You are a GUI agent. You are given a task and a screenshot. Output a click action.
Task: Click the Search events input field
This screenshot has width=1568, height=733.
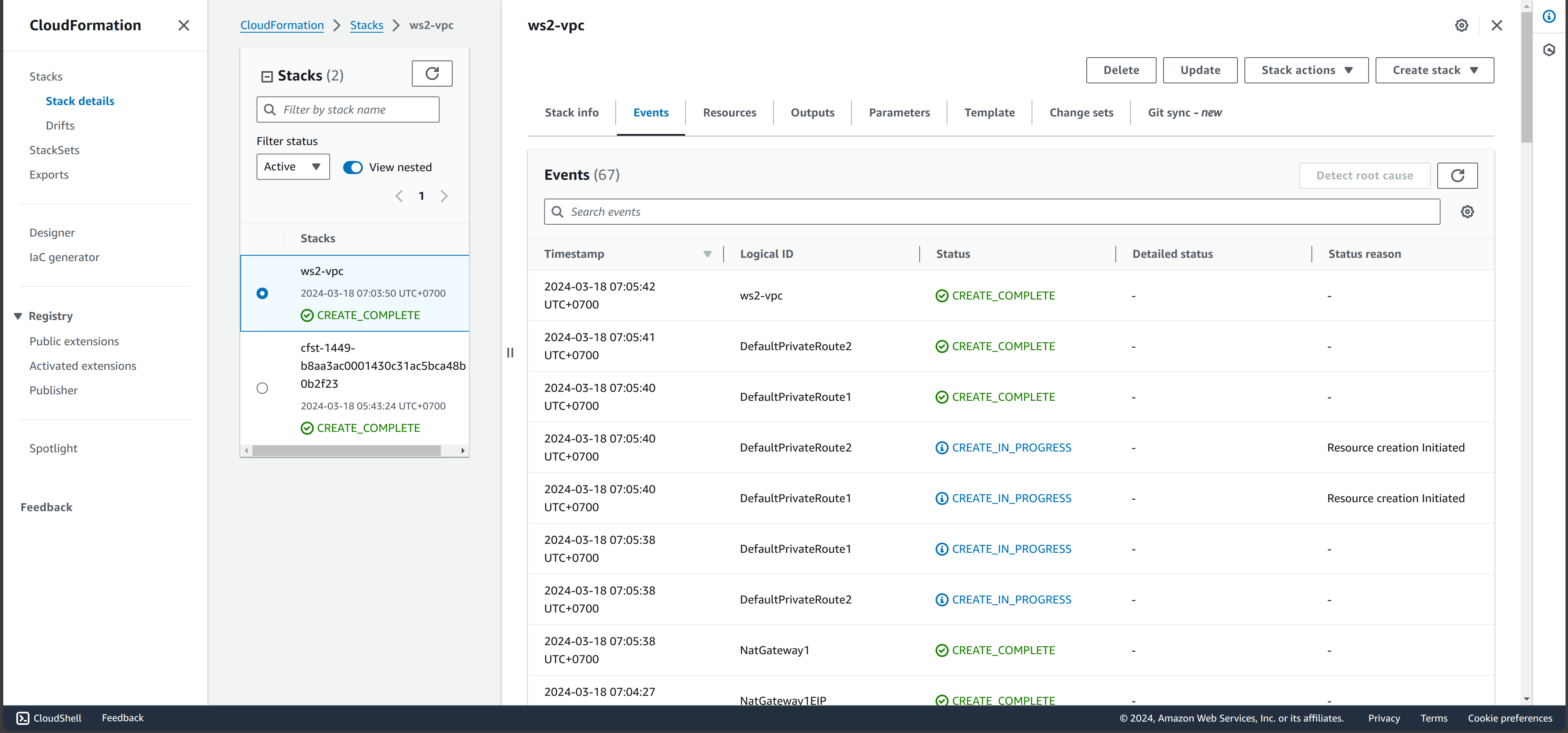(852, 211)
